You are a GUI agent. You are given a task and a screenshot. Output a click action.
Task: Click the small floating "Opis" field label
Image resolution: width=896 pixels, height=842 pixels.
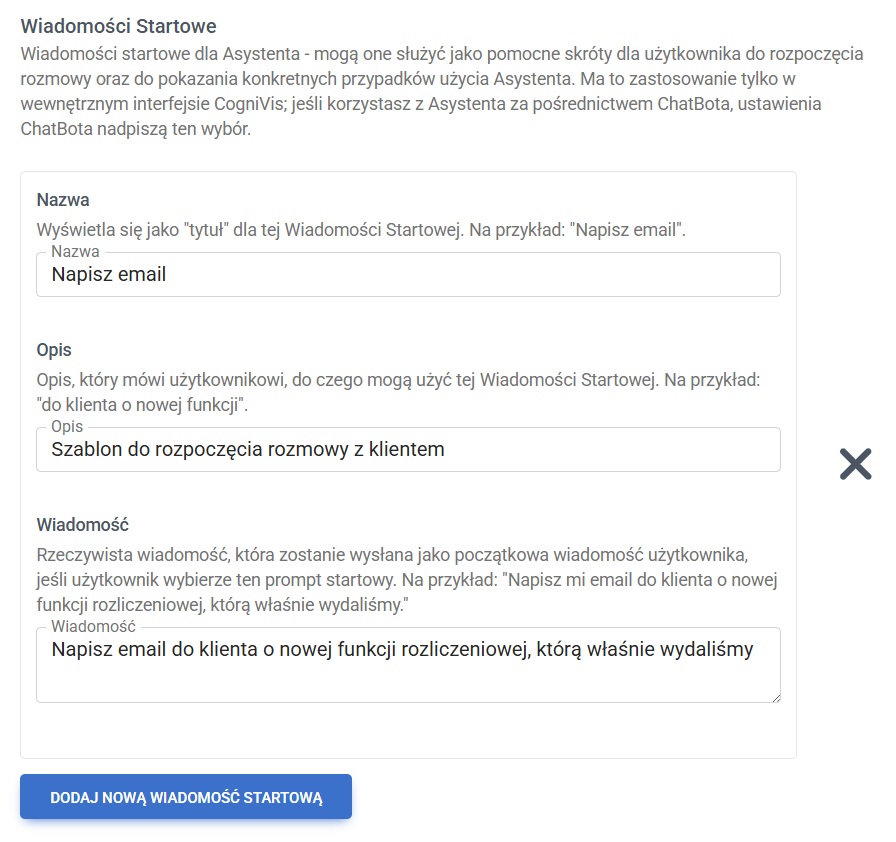tap(67, 427)
